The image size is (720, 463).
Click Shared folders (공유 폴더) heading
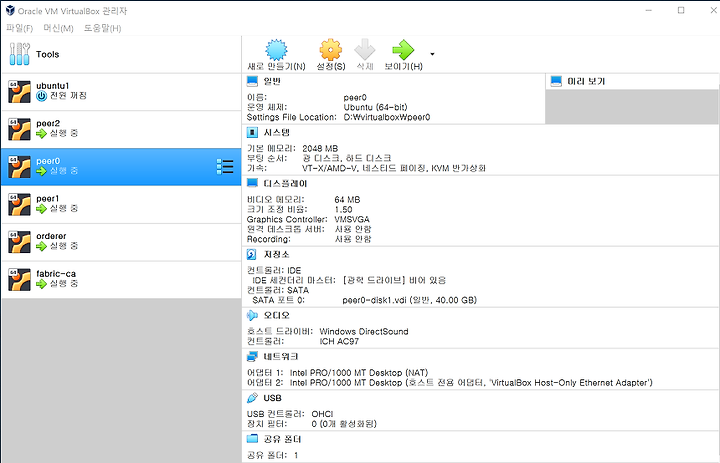point(282,439)
